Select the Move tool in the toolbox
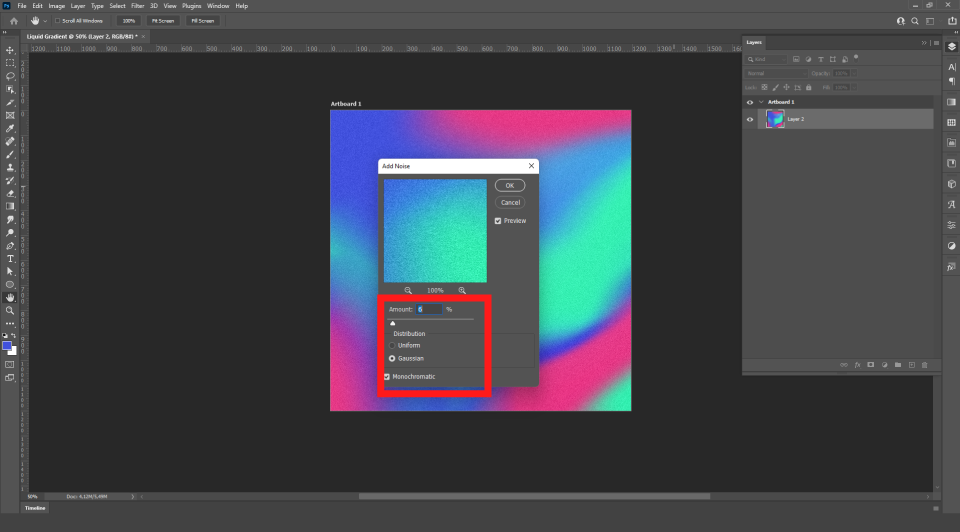This screenshot has width=960, height=532. [x=10, y=50]
